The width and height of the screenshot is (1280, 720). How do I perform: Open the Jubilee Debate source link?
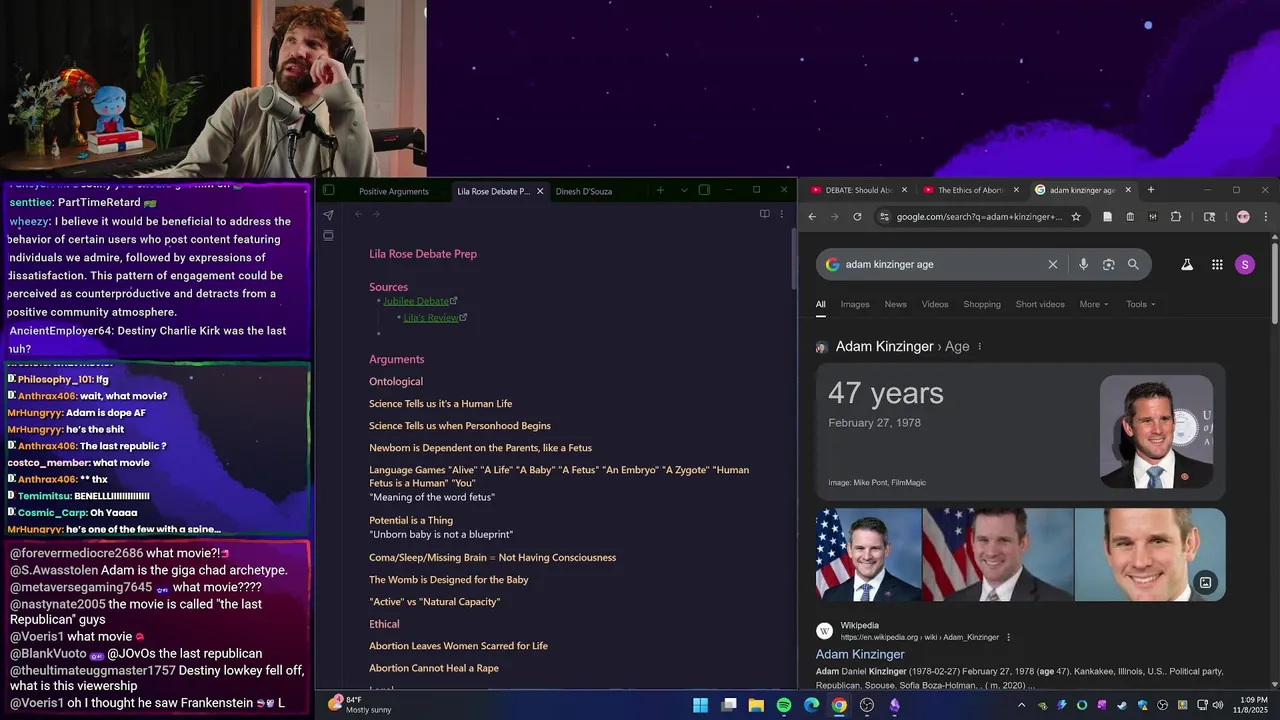pyautogui.click(x=415, y=301)
